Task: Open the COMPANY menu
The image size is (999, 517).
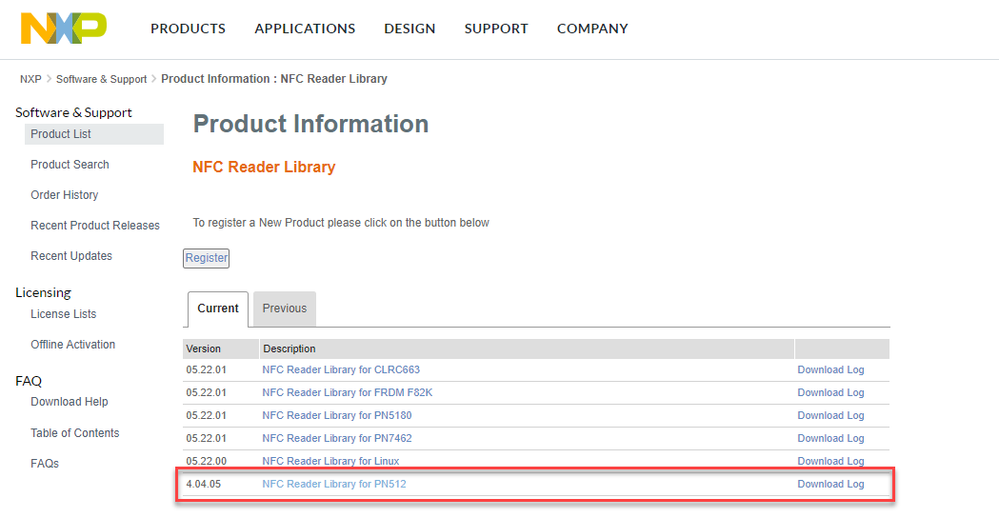Action: pos(592,29)
